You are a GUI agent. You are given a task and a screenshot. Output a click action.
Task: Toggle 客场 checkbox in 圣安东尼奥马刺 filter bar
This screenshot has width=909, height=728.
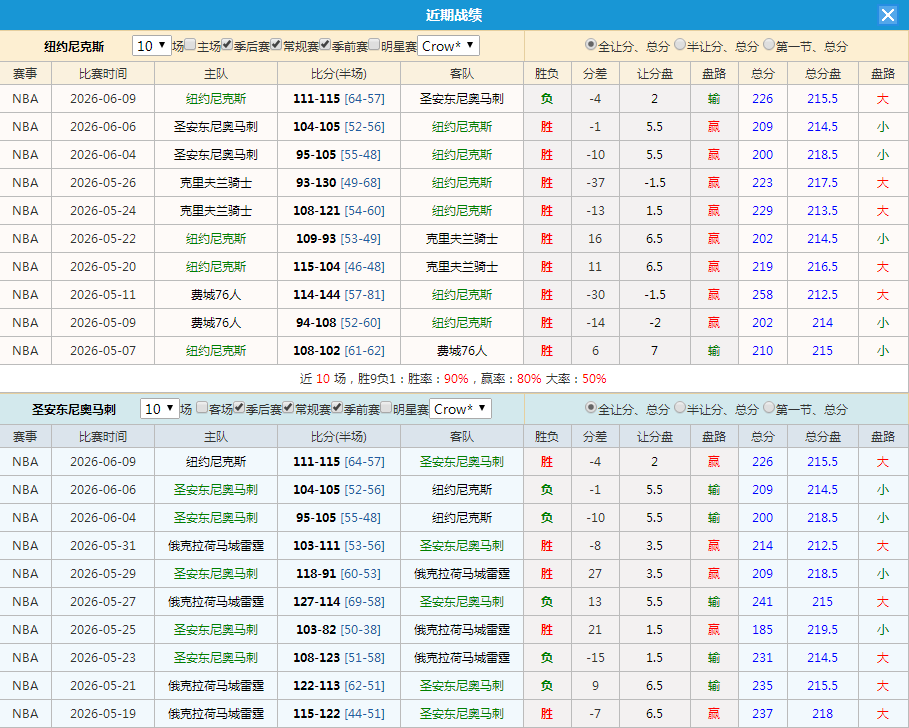coord(202,407)
